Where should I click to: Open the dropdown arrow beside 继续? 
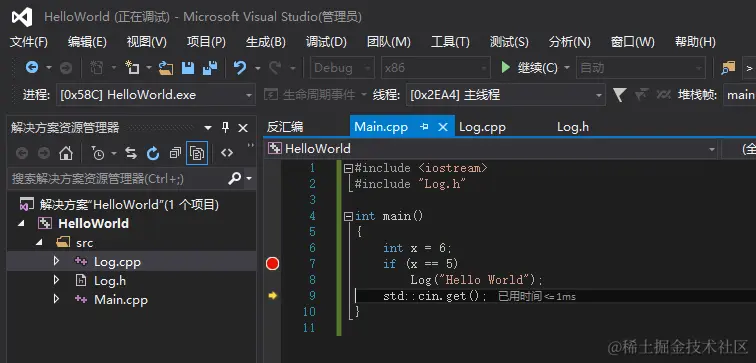[x=567, y=68]
